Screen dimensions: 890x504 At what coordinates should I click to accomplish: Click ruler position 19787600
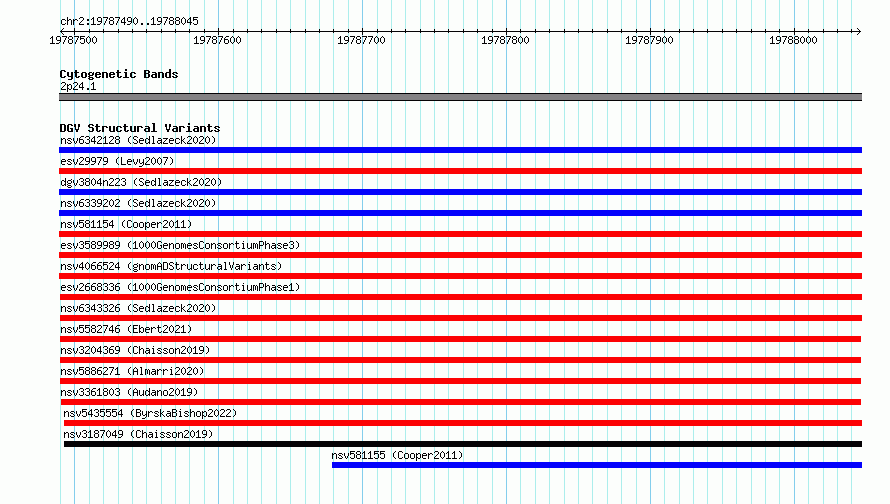point(217,40)
